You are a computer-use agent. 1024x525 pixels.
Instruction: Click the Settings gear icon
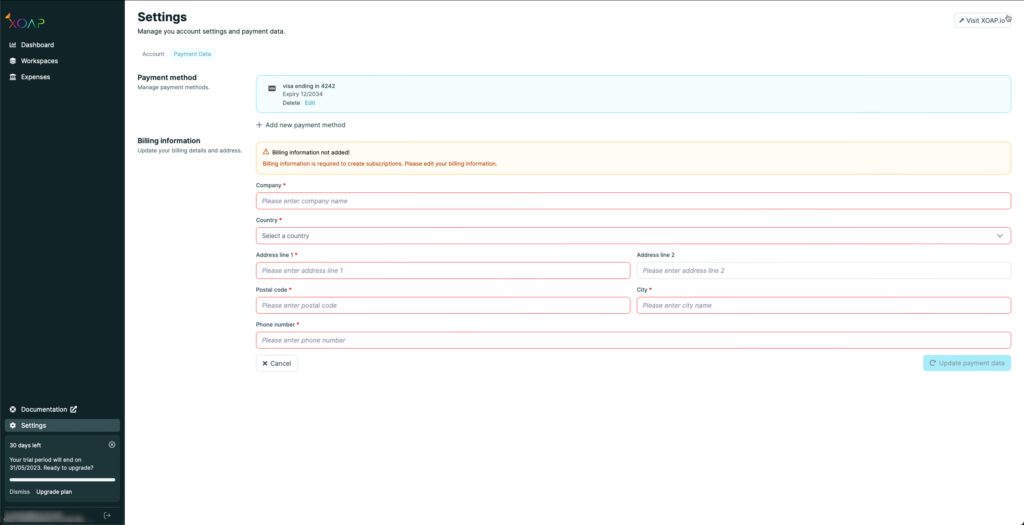point(13,425)
